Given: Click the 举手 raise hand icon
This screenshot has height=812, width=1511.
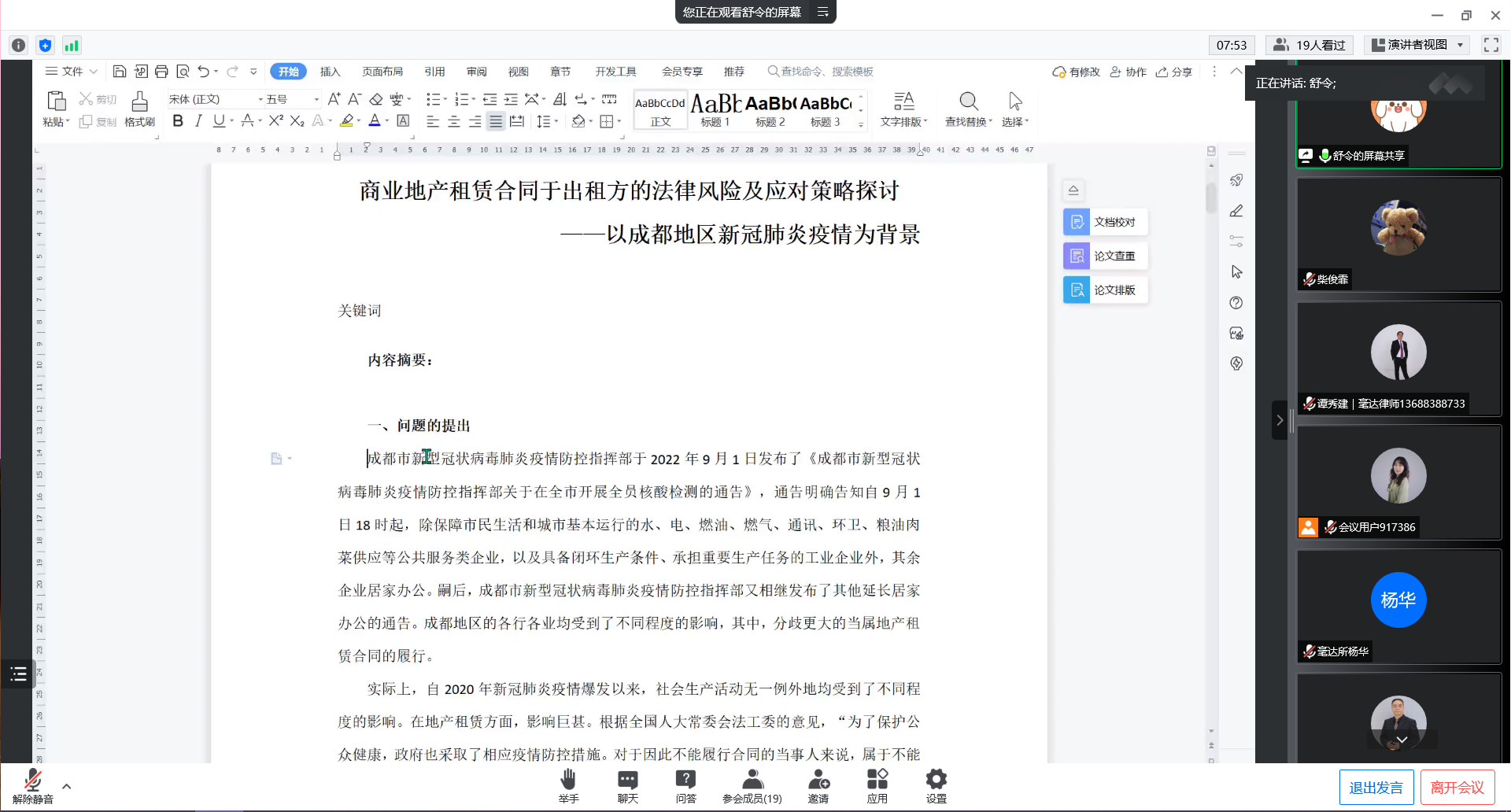Looking at the screenshot, I should [x=568, y=786].
